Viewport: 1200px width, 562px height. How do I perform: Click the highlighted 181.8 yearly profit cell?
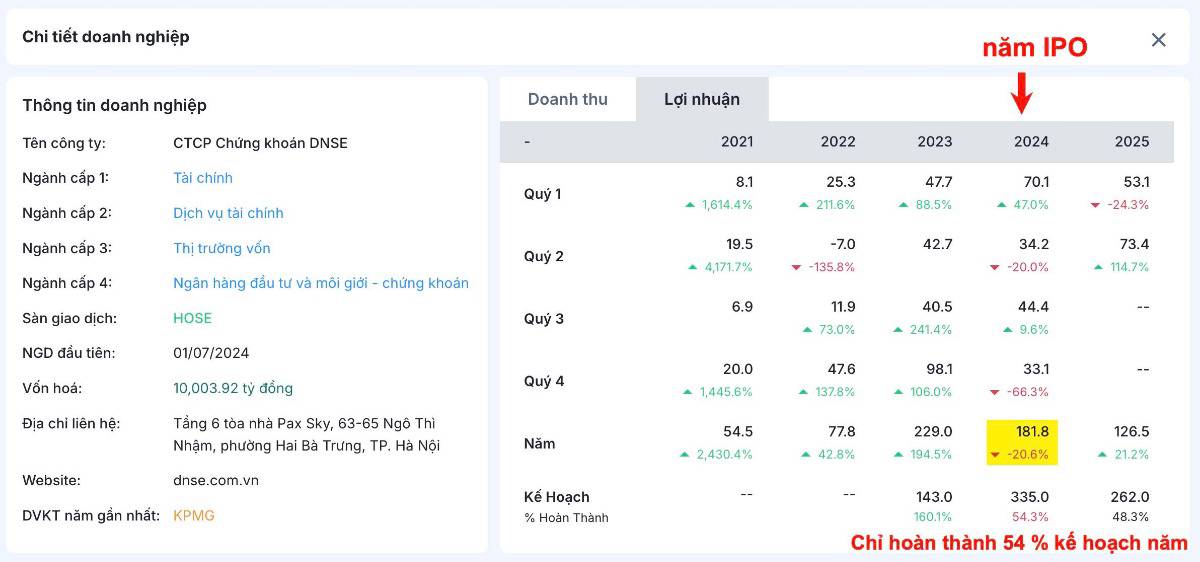coord(1031,432)
